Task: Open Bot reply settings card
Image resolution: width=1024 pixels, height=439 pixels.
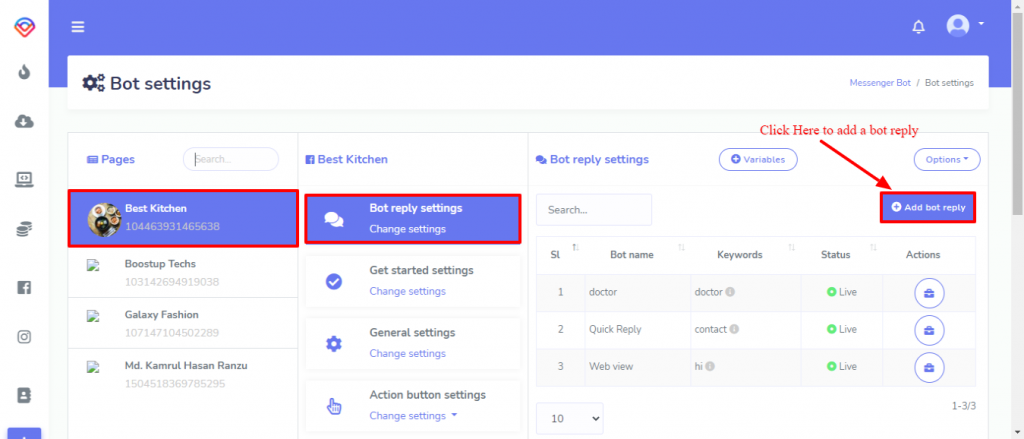Action: (413, 219)
